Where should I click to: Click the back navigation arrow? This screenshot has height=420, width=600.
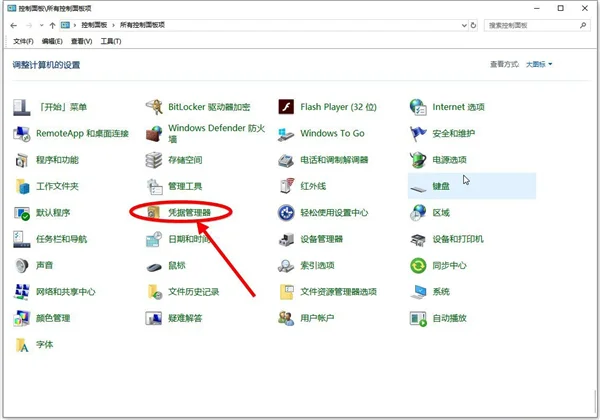[14, 25]
